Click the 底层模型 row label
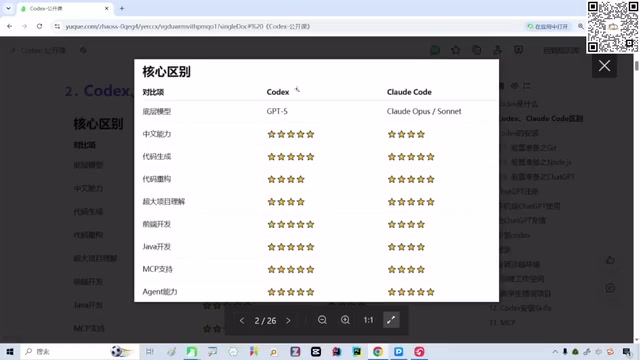640x360 pixels. [157, 111]
